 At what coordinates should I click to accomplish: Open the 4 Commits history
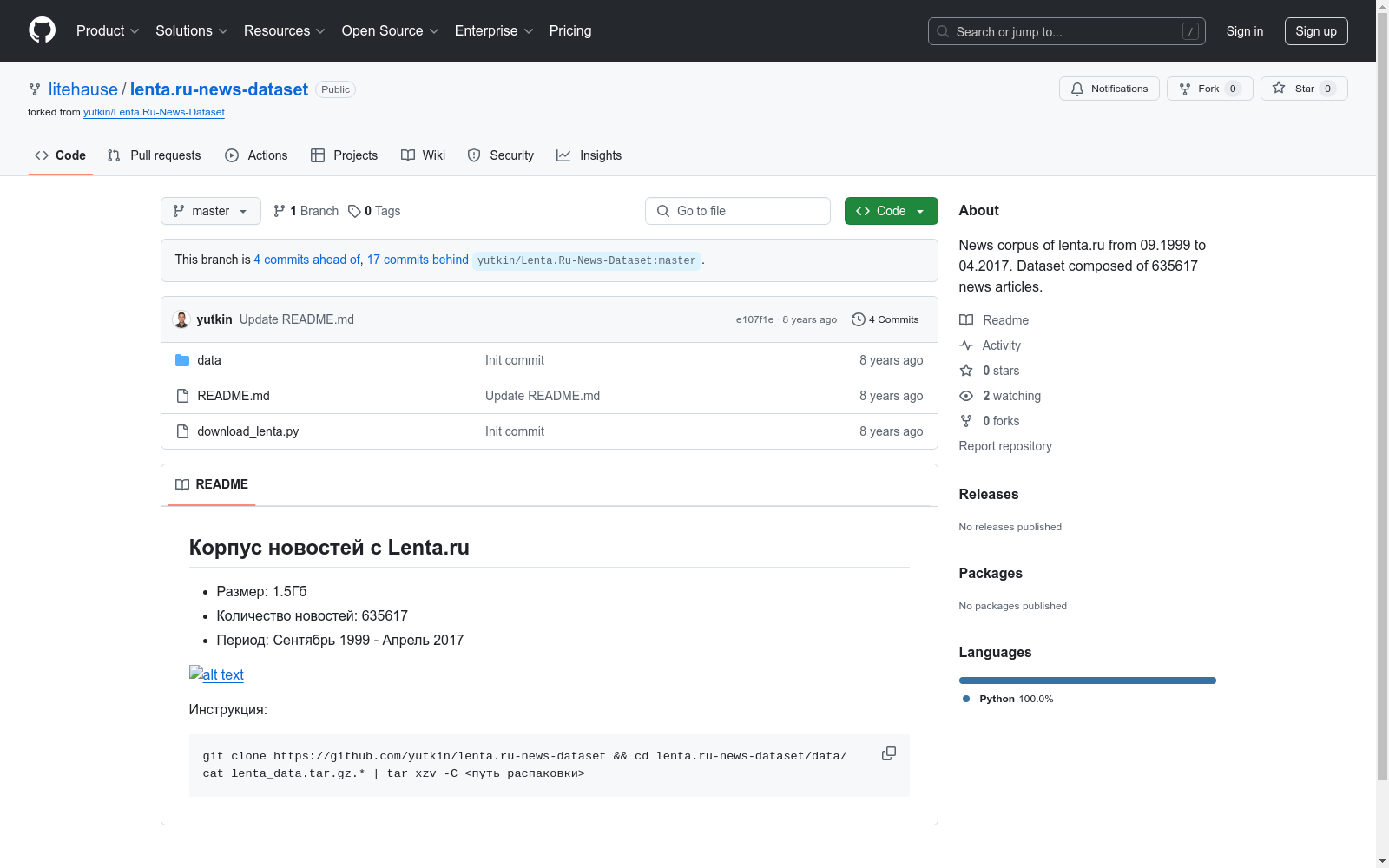pos(885,319)
